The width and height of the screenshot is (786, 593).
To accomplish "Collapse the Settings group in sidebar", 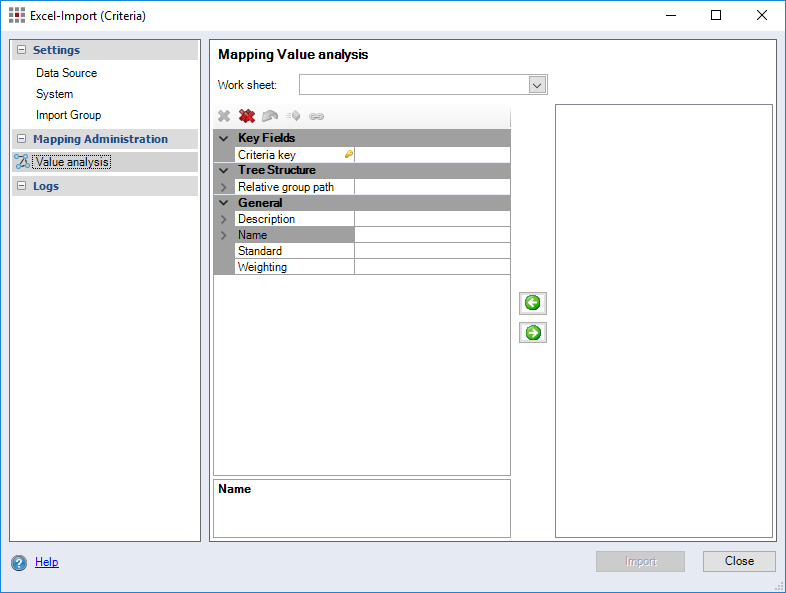I will (22, 50).
